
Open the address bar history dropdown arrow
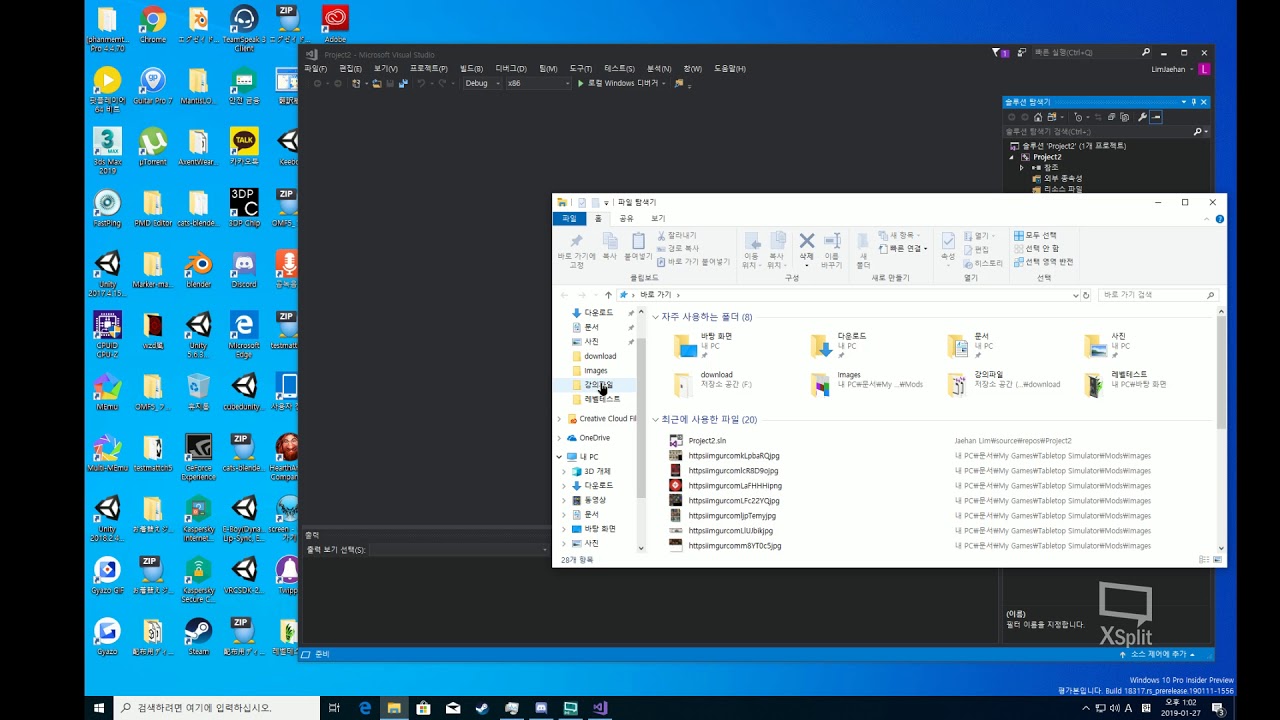tap(1075, 295)
